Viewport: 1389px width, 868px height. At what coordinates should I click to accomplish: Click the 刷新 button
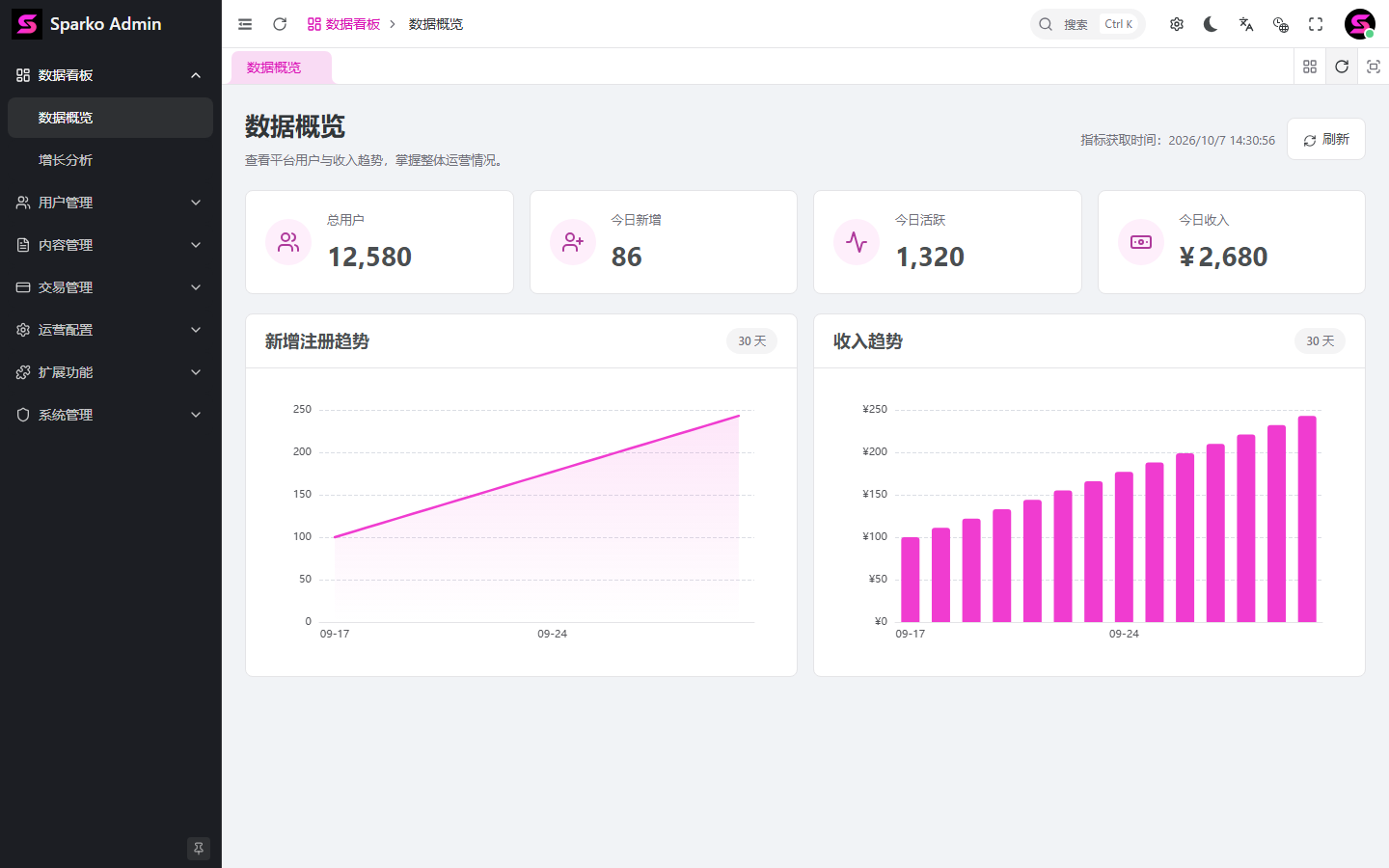[1326, 139]
